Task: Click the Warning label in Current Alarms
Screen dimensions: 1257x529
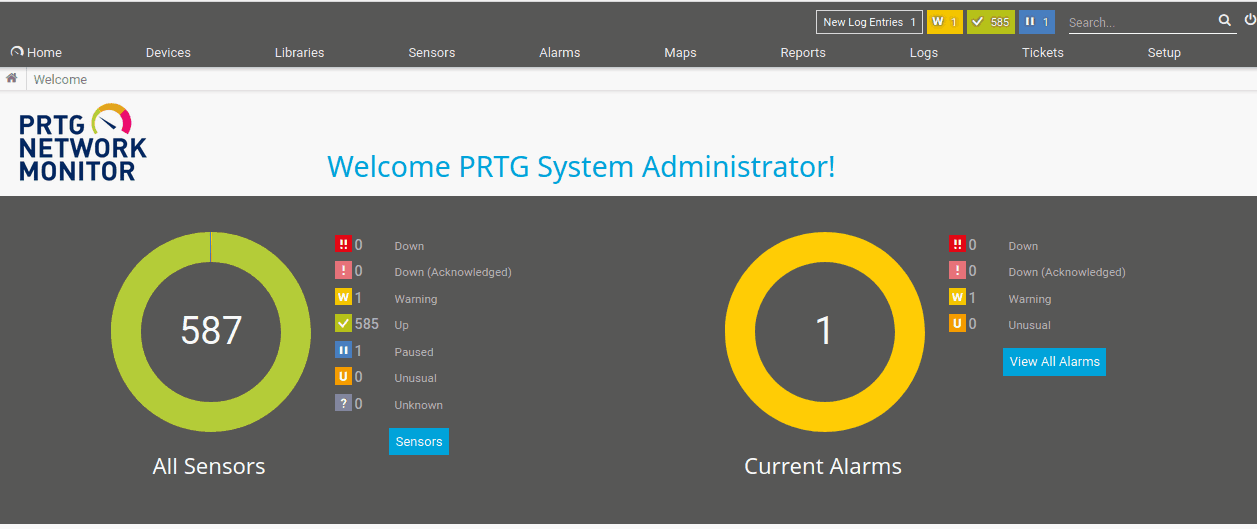Action: click(1030, 299)
